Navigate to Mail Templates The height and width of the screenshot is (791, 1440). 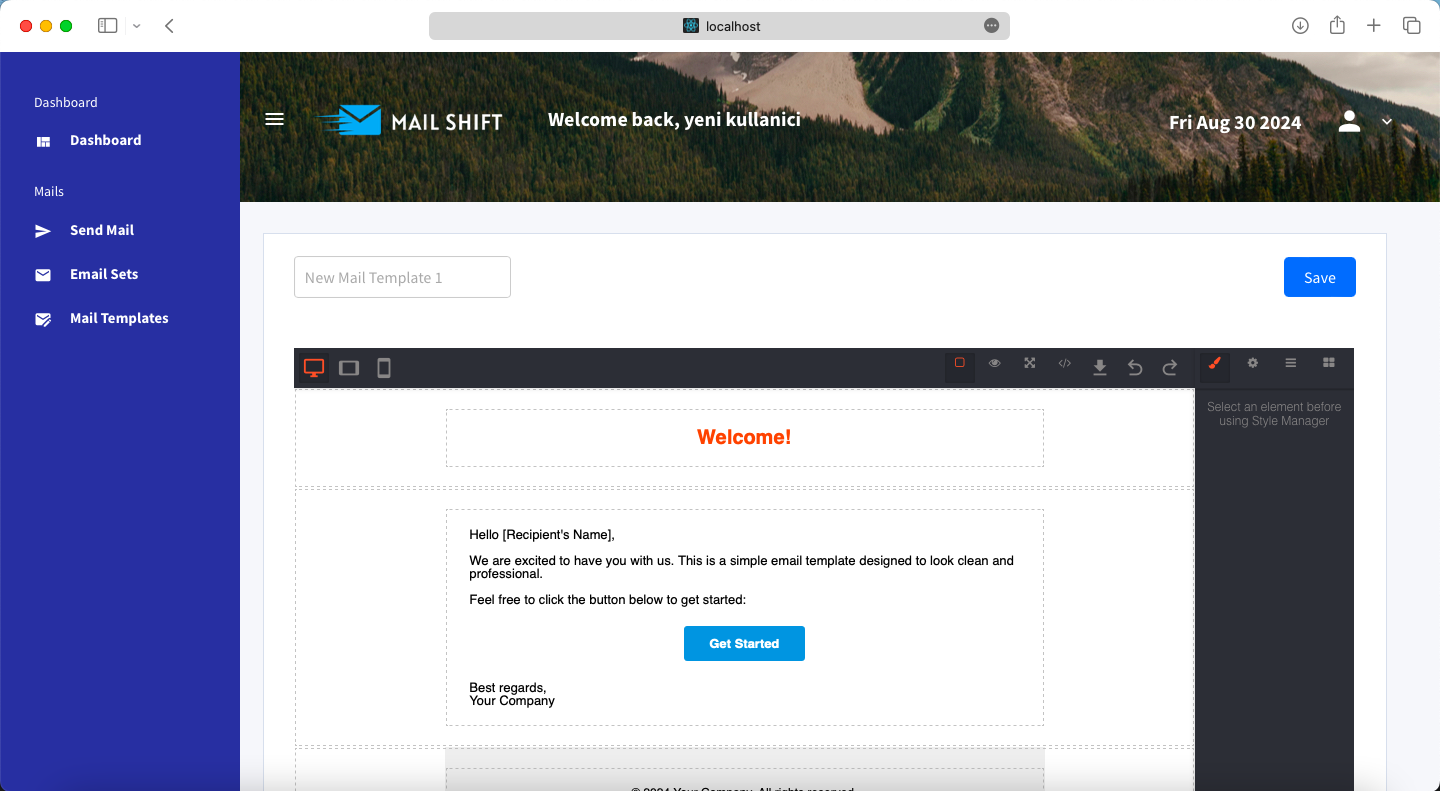tap(118, 318)
